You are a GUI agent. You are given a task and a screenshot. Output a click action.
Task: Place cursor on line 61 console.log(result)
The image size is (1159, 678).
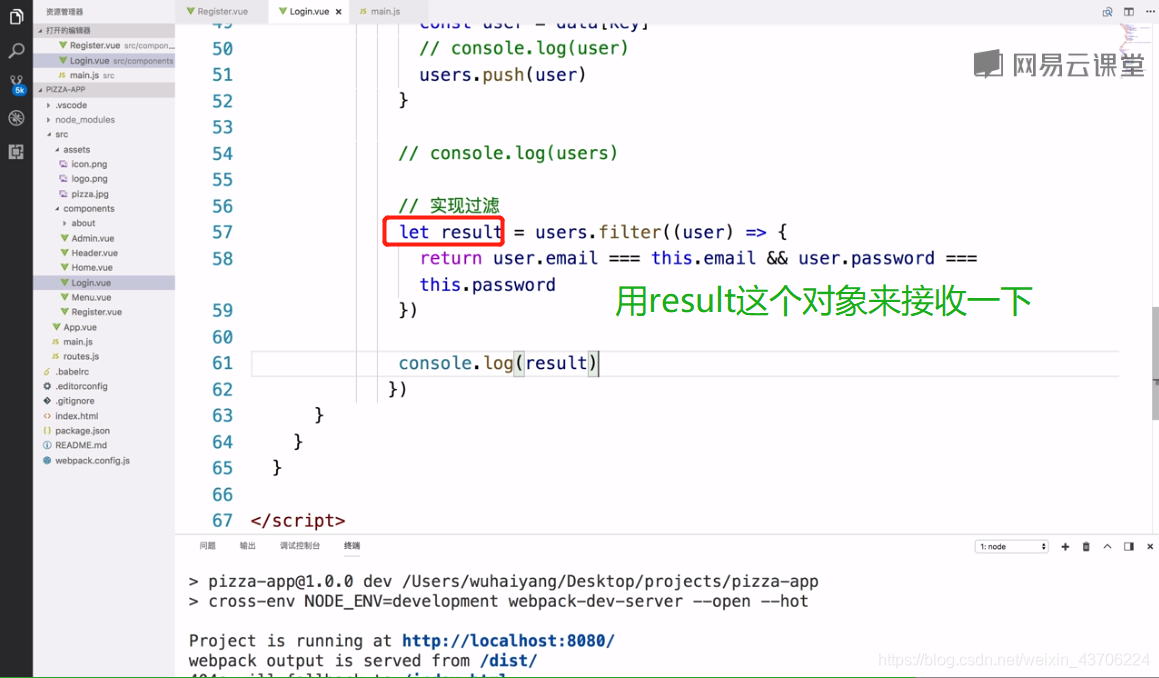coord(497,363)
